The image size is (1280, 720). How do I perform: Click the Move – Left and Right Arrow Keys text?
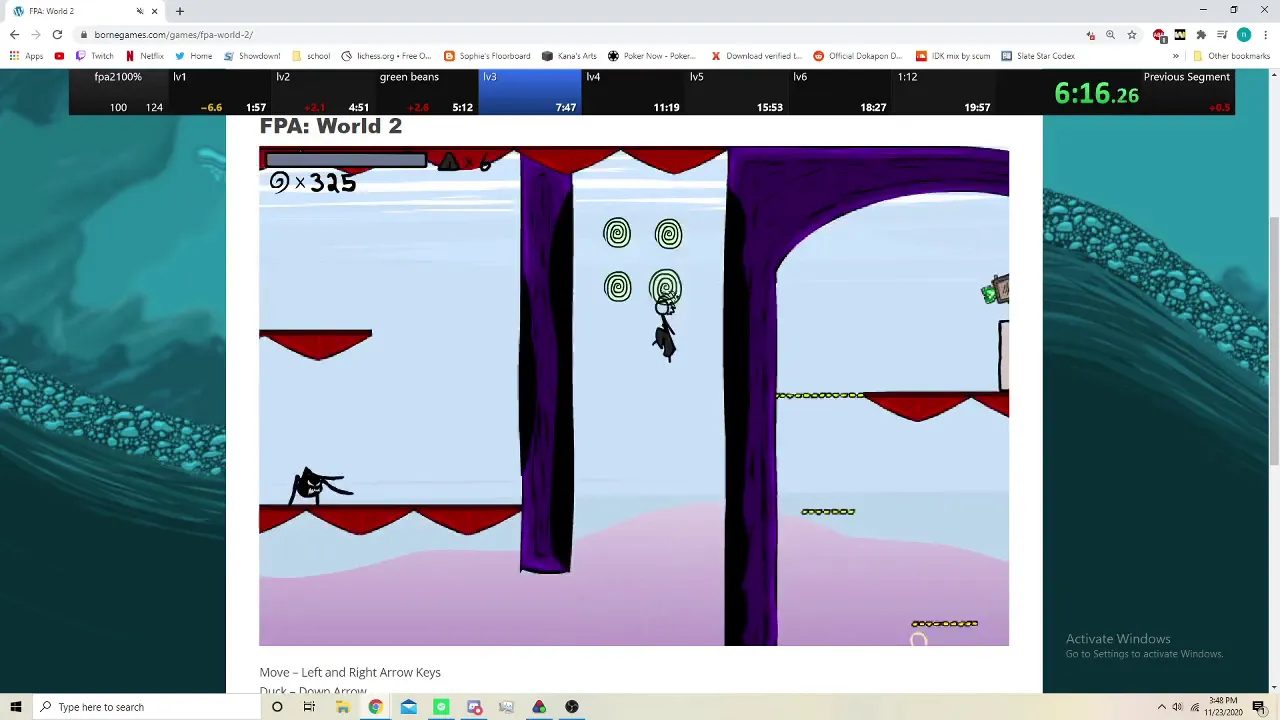pos(350,672)
